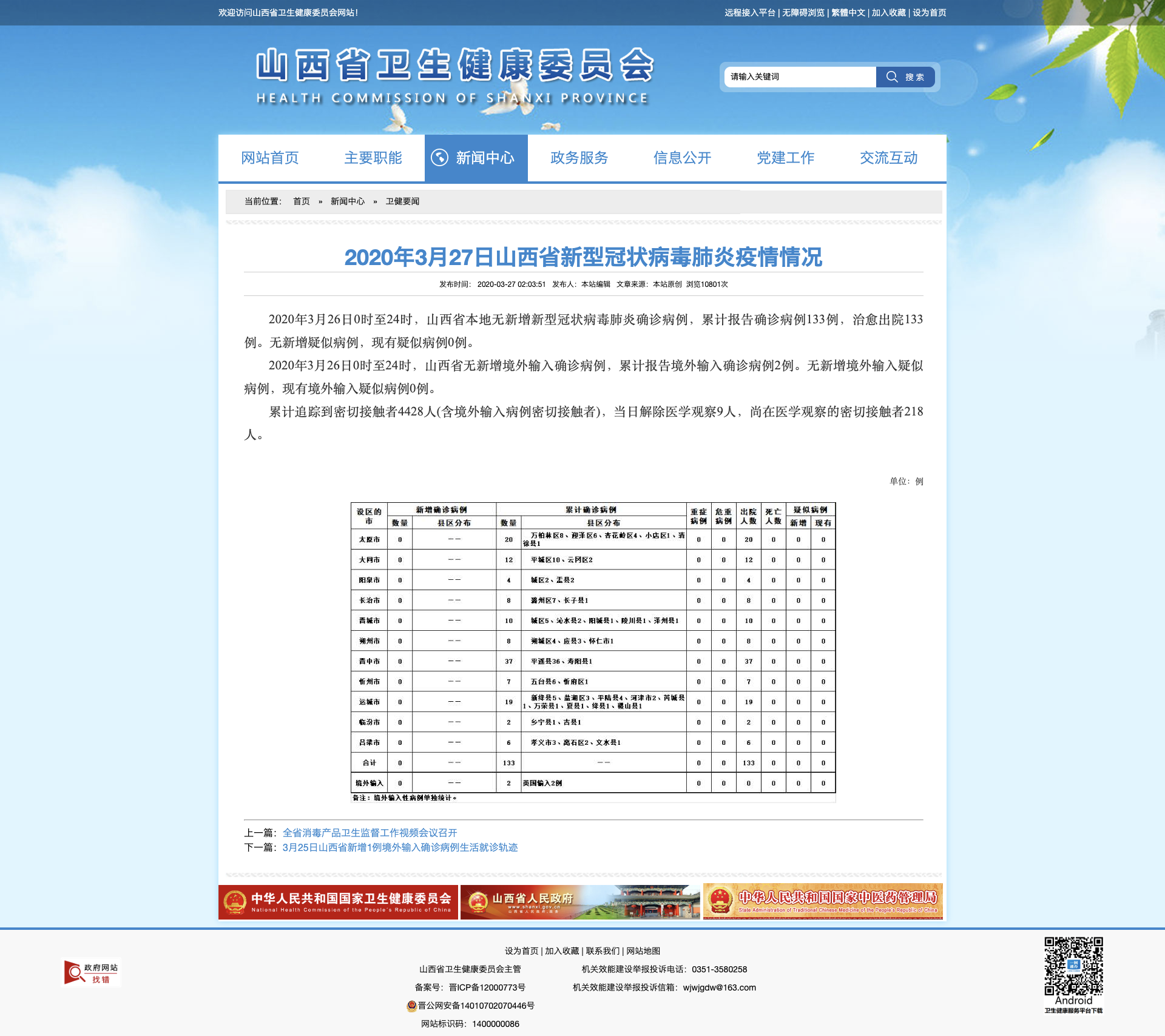Click phone number 0351-3580258 in footer
The image size is (1165, 1036).
pos(720,969)
